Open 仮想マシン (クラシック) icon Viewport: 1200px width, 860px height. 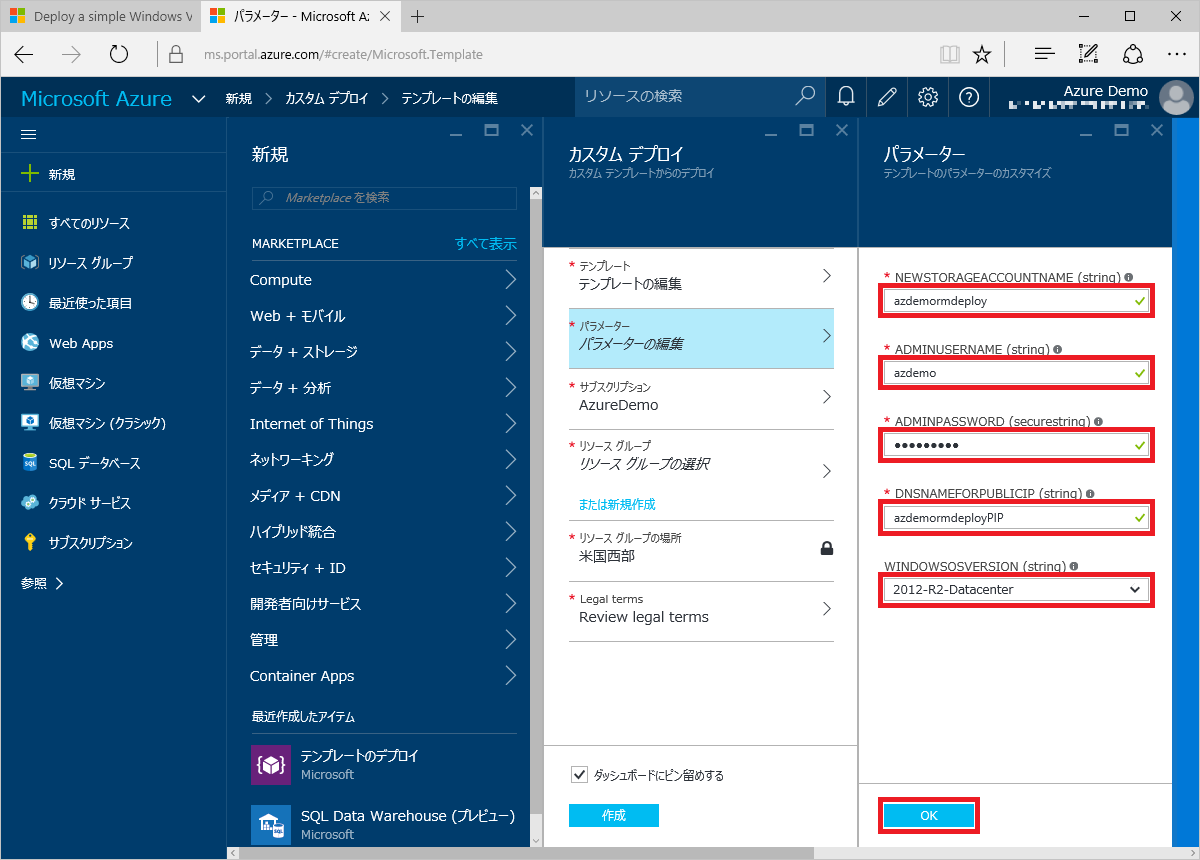point(30,423)
